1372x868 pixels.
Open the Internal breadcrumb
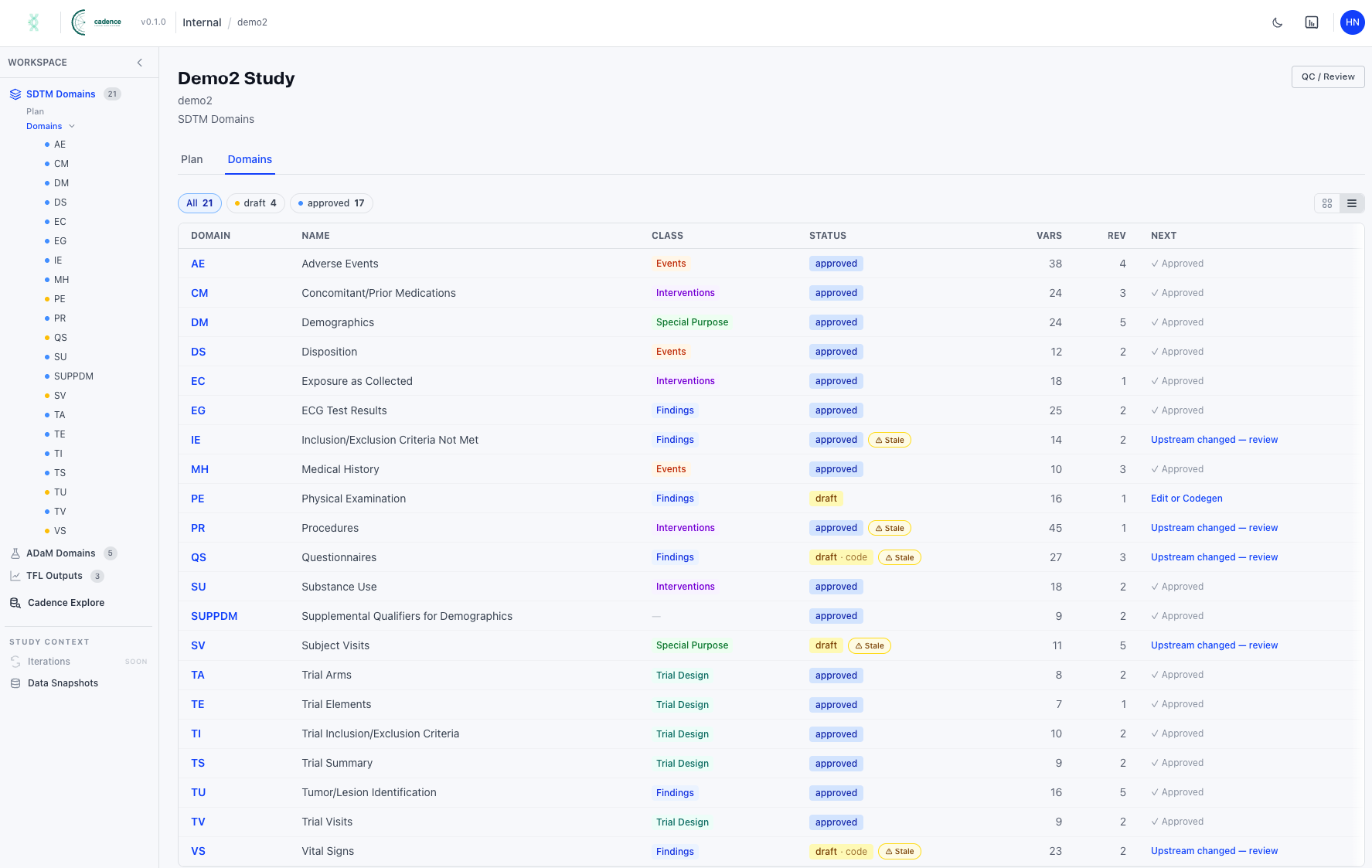point(202,22)
